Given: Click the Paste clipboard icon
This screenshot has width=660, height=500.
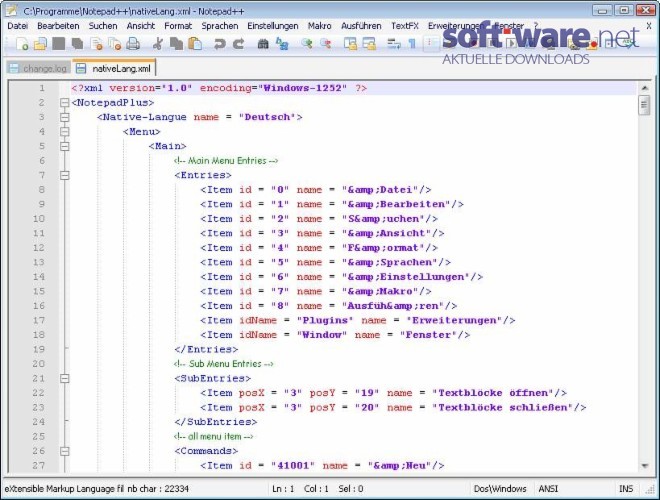Looking at the screenshot, I should click(x=195, y=44).
